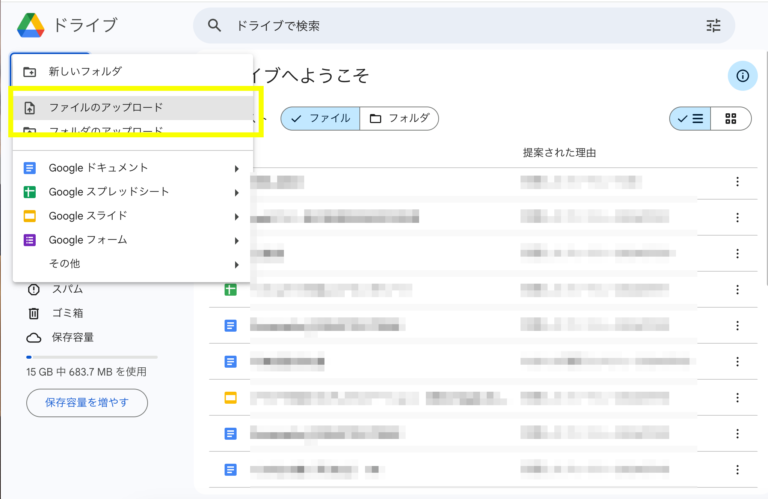Click the spam (スパム) sidebar icon

[x=34, y=289]
